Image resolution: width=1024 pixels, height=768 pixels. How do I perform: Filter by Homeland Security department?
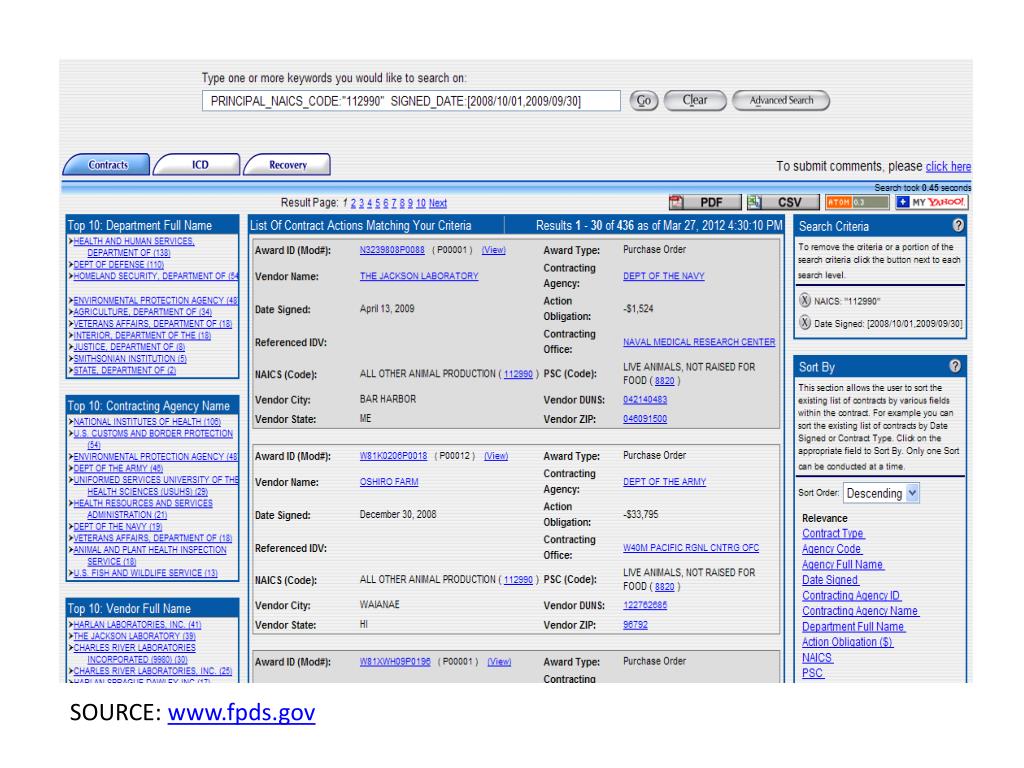155,276
